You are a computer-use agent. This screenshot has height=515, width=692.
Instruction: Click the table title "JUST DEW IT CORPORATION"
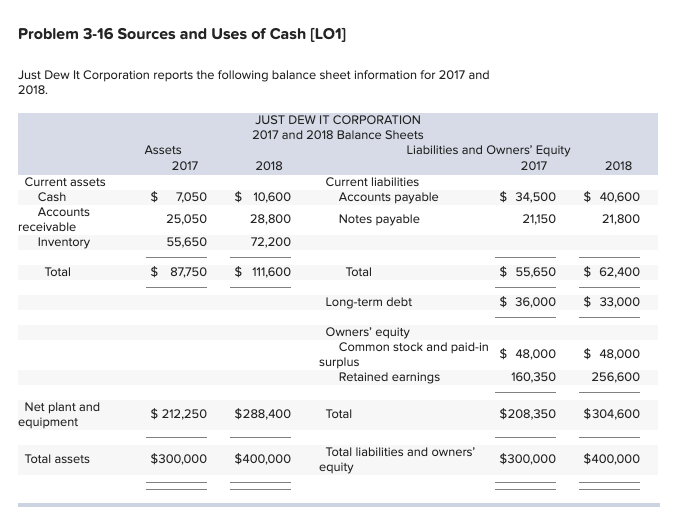(x=338, y=120)
